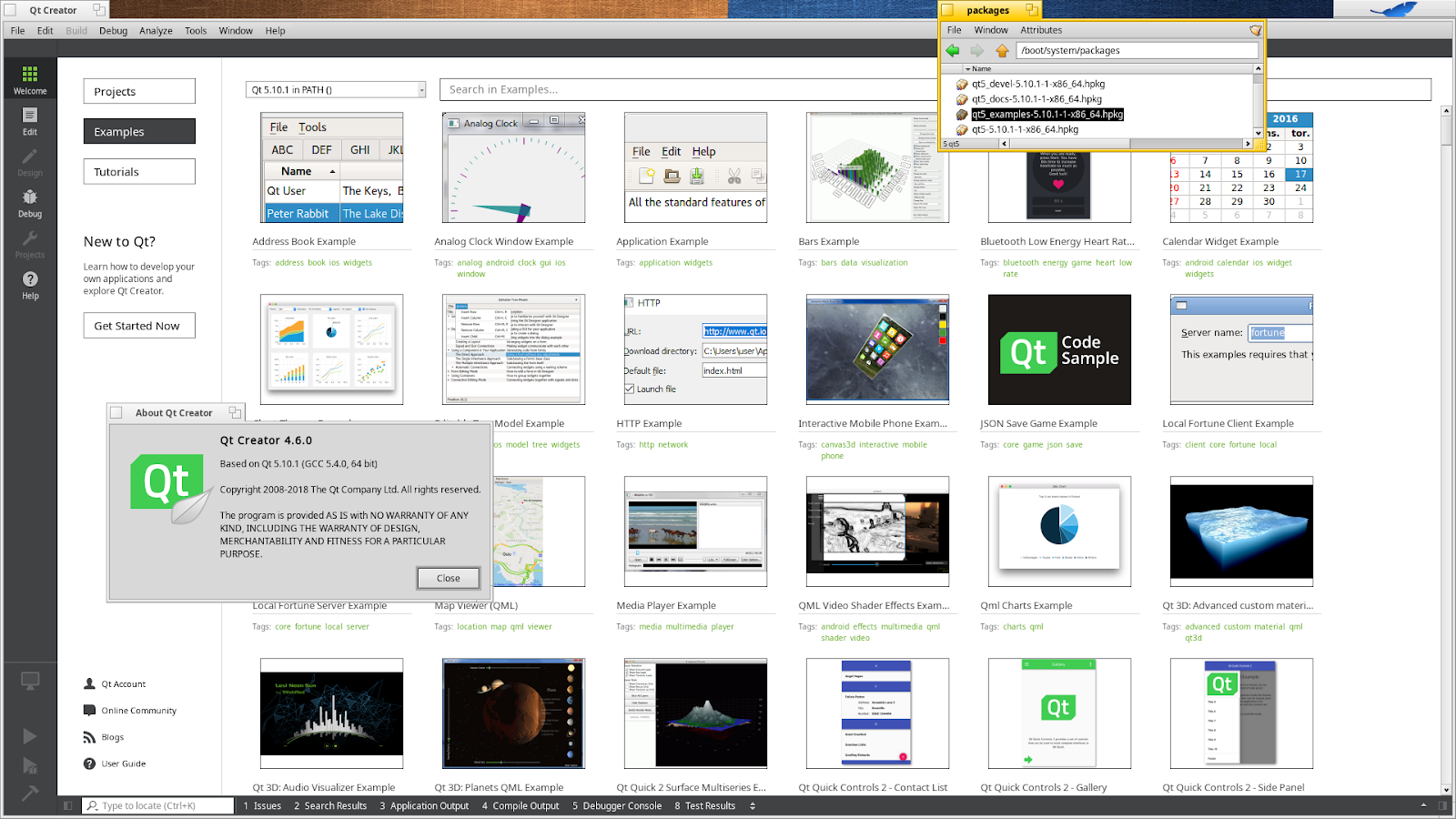Open the Analyze menu
Viewport: 1456px width, 819px height.
pyautogui.click(x=156, y=30)
